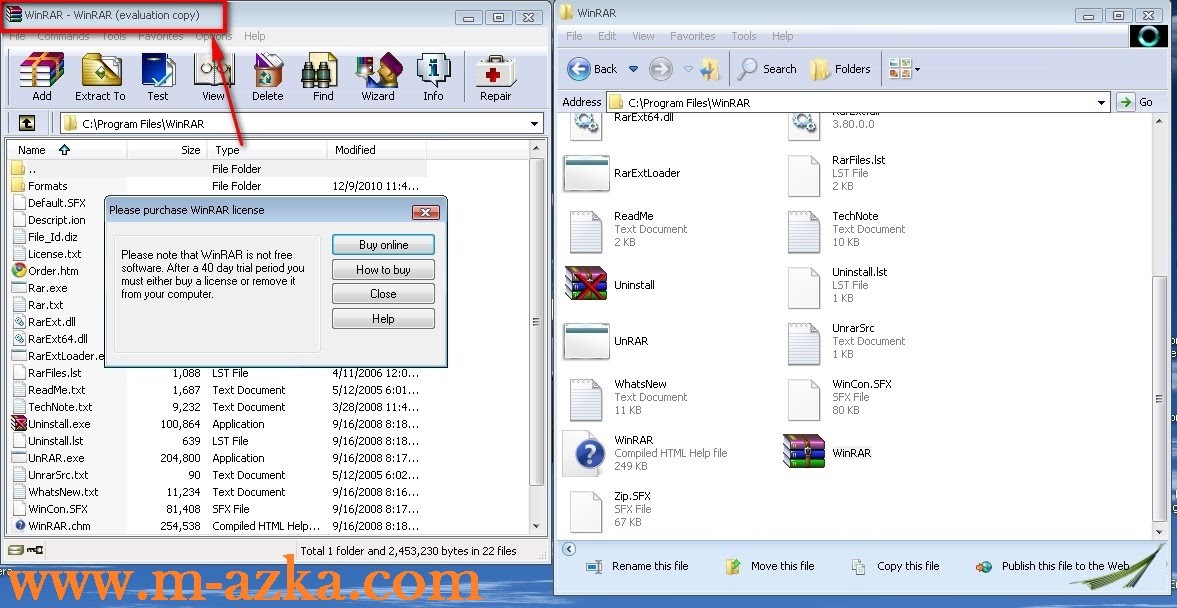Select the WinRAR Compiled HTML Help file

pos(585,453)
